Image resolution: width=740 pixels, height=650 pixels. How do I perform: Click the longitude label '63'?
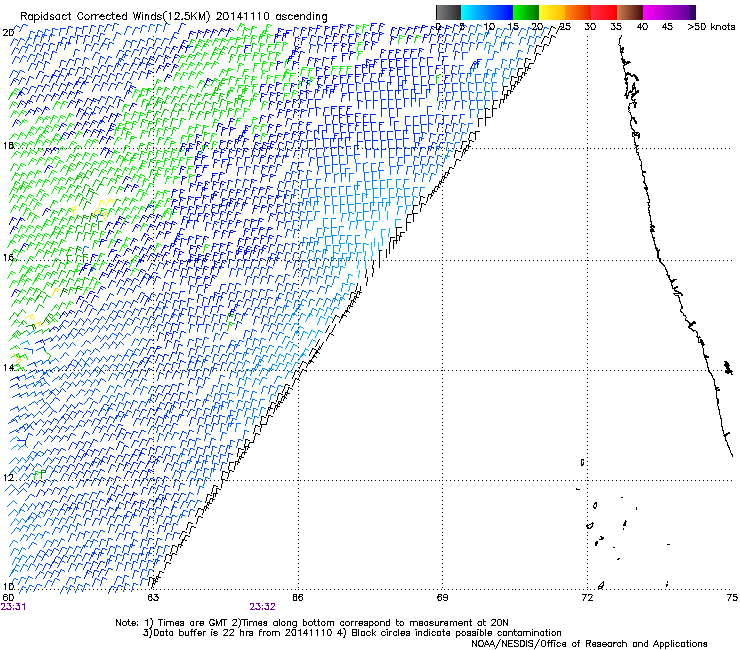coord(153,598)
